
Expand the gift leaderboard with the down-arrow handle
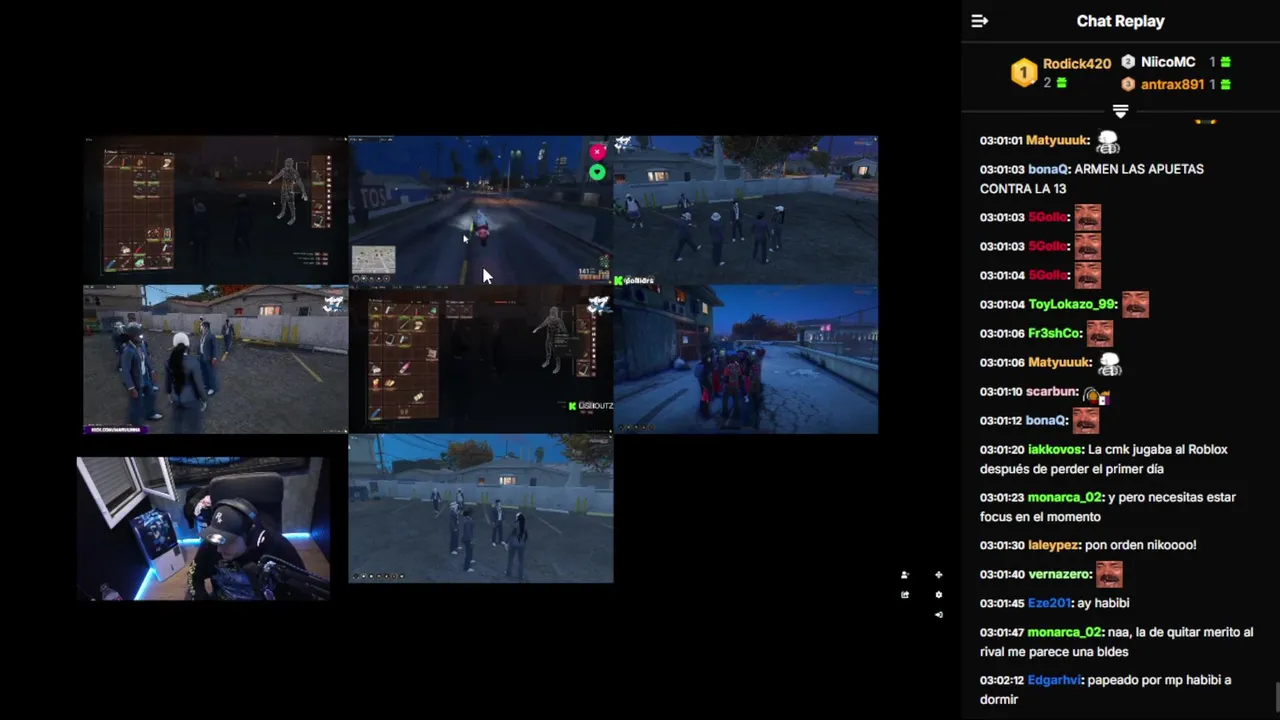click(1120, 110)
